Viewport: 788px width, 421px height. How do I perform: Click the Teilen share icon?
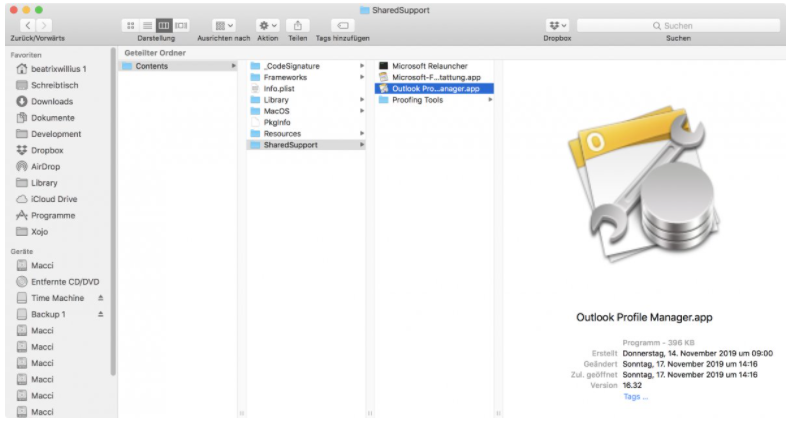[x=298, y=24]
